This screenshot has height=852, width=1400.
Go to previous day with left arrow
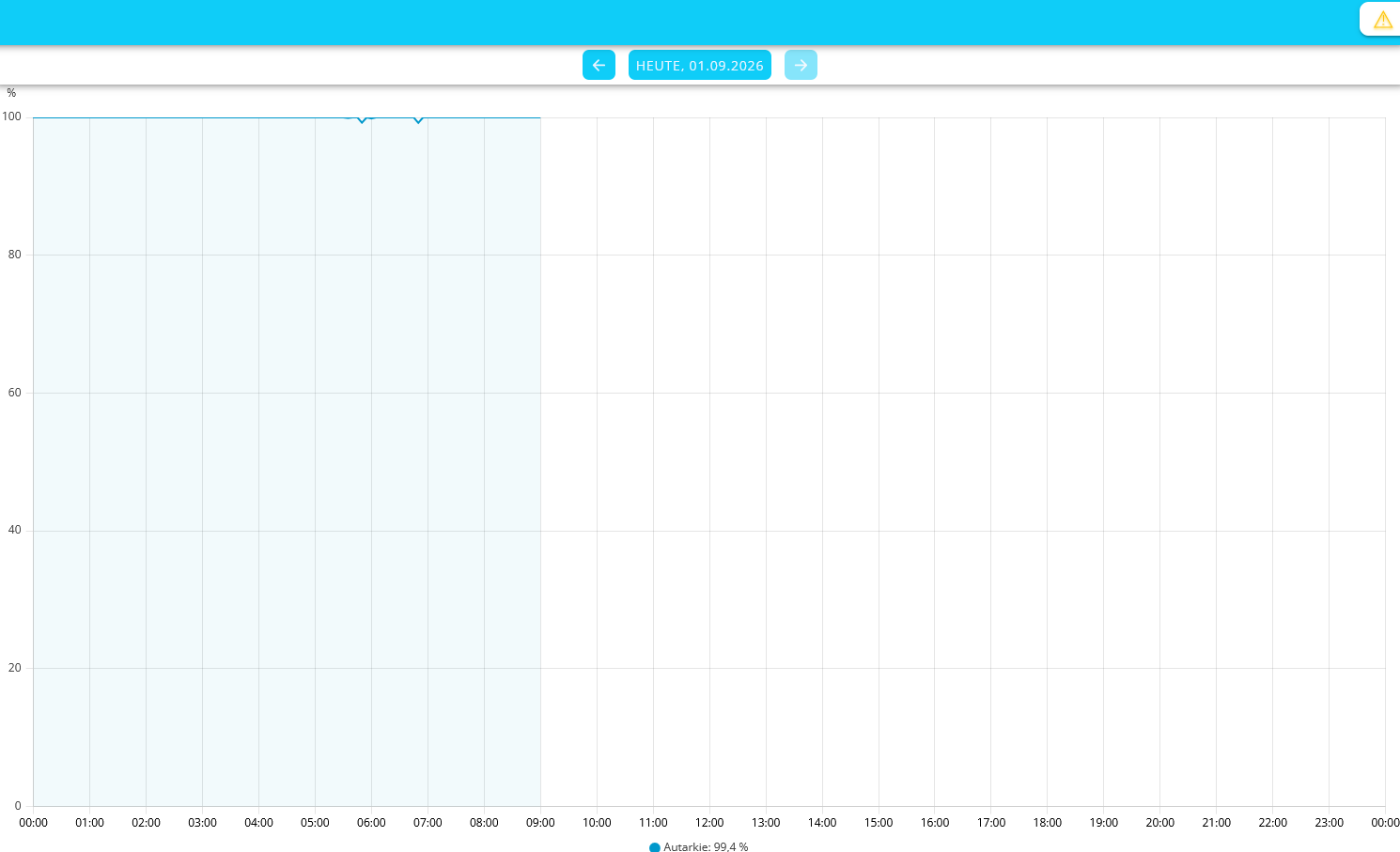pos(599,65)
